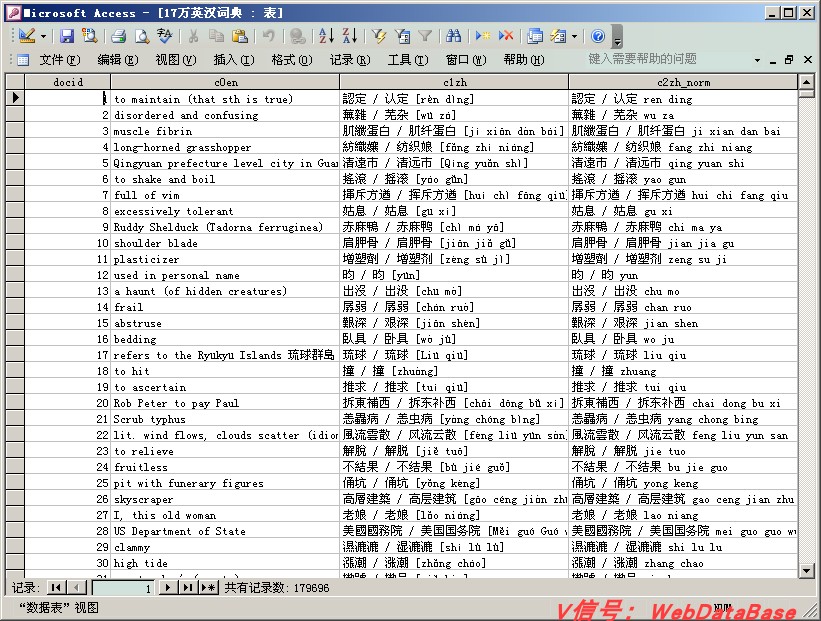Image resolution: width=821 pixels, height=621 pixels.
Task: Click cell 'shoulder blade'
Action: [x=225, y=243]
